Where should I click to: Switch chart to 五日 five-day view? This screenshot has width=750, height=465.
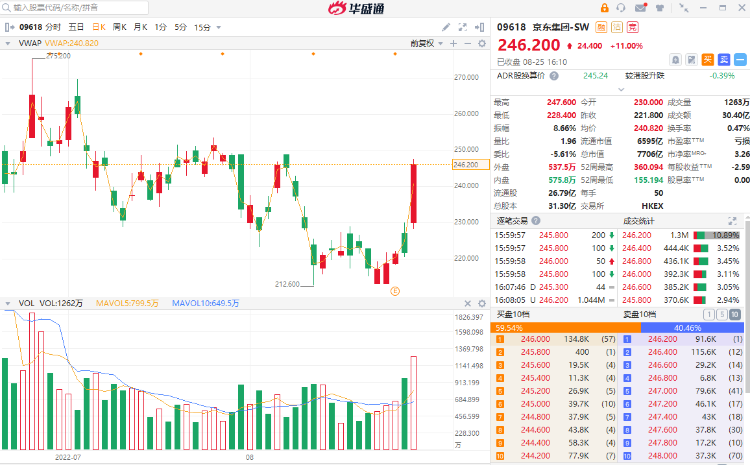(x=76, y=27)
